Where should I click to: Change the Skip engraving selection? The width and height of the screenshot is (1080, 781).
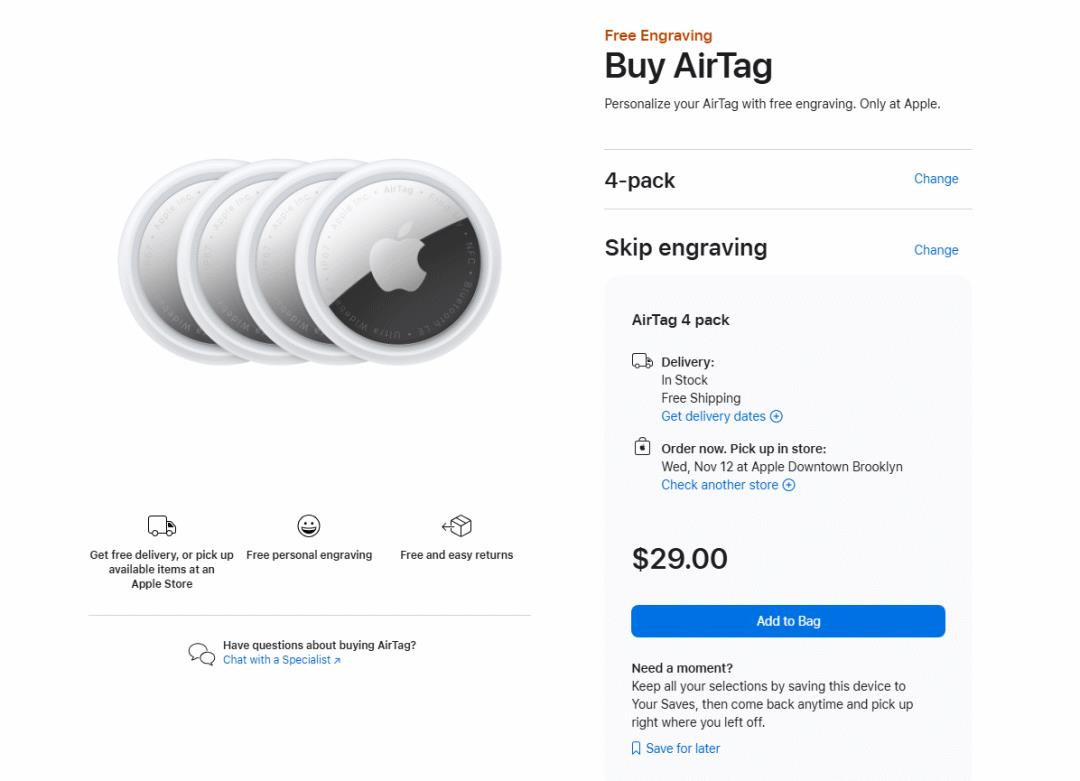tap(936, 250)
